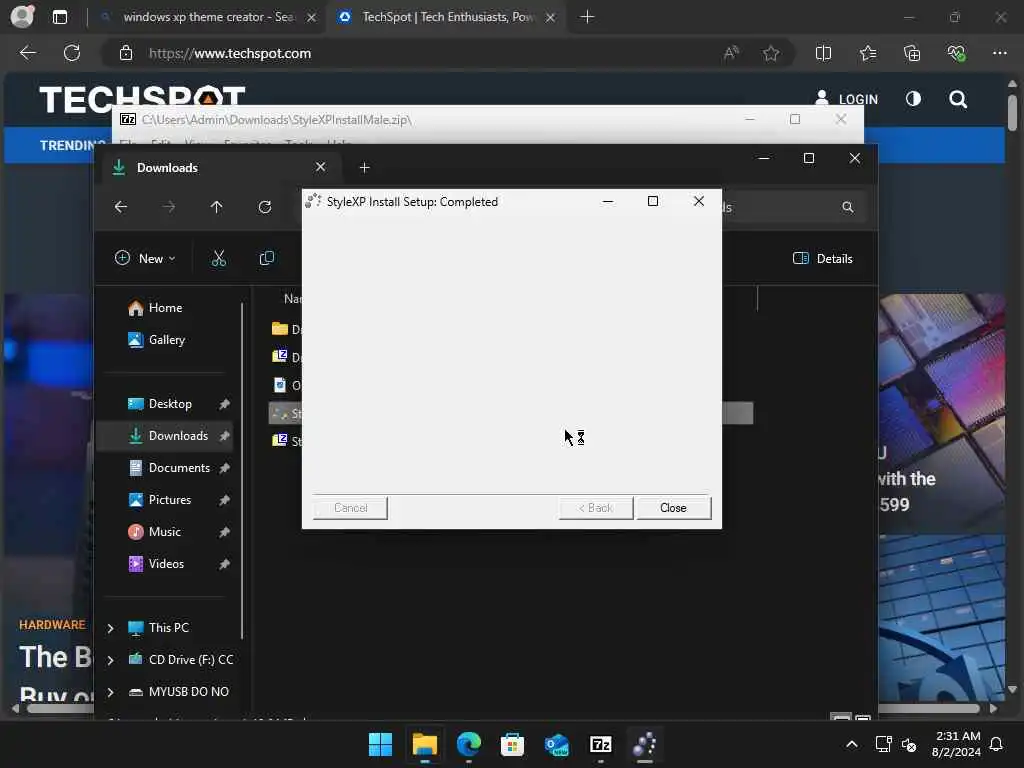Click File Explorer search magnifier icon

click(848, 207)
